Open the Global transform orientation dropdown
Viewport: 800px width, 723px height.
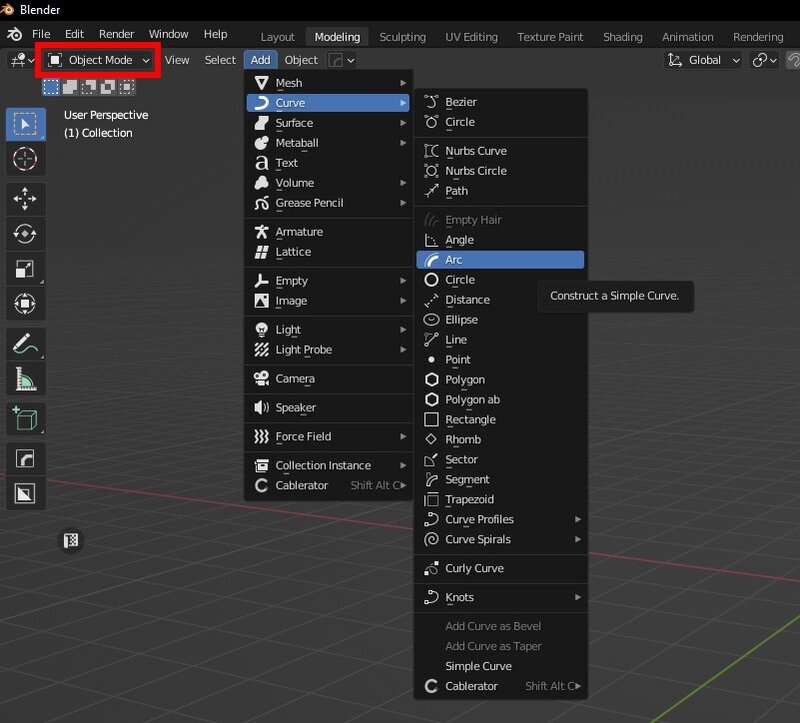pyautogui.click(x=704, y=60)
